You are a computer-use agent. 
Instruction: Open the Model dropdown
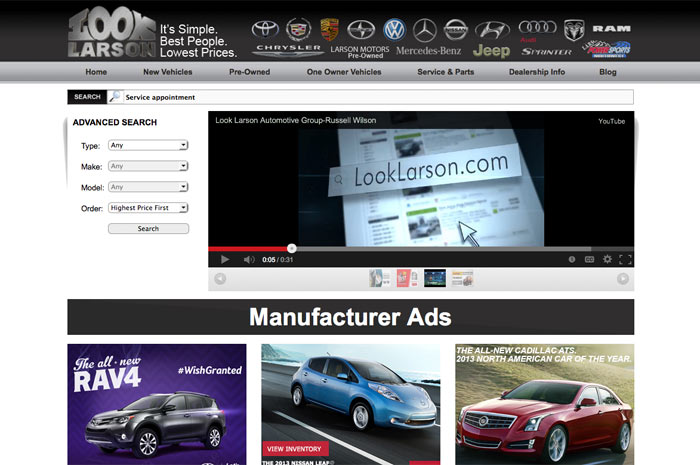(148, 187)
